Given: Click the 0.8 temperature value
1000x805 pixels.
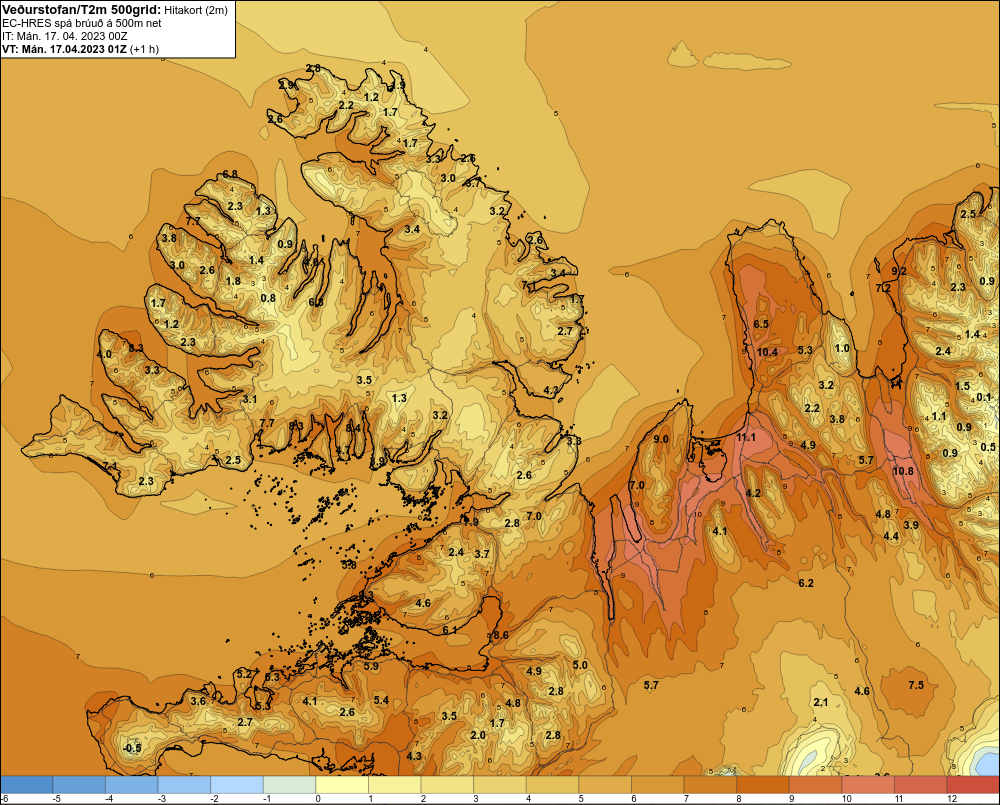Looking at the screenshot, I should click(268, 298).
